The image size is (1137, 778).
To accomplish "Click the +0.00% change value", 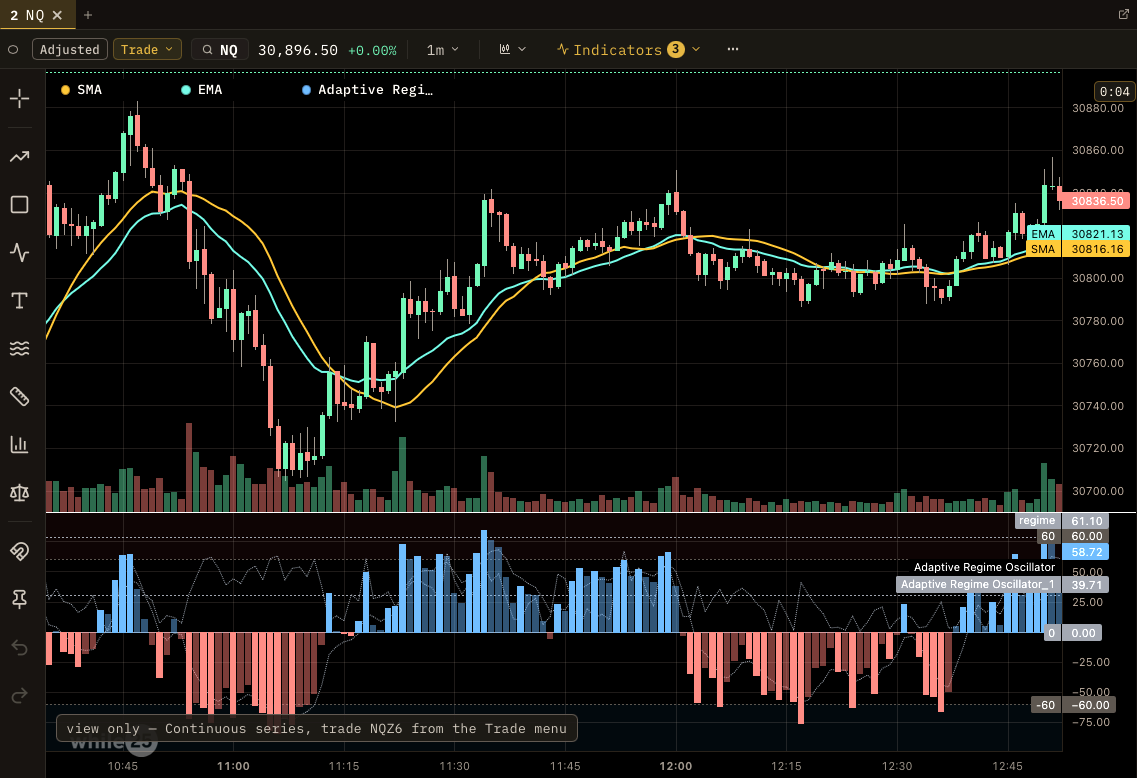I will [x=372, y=51].
